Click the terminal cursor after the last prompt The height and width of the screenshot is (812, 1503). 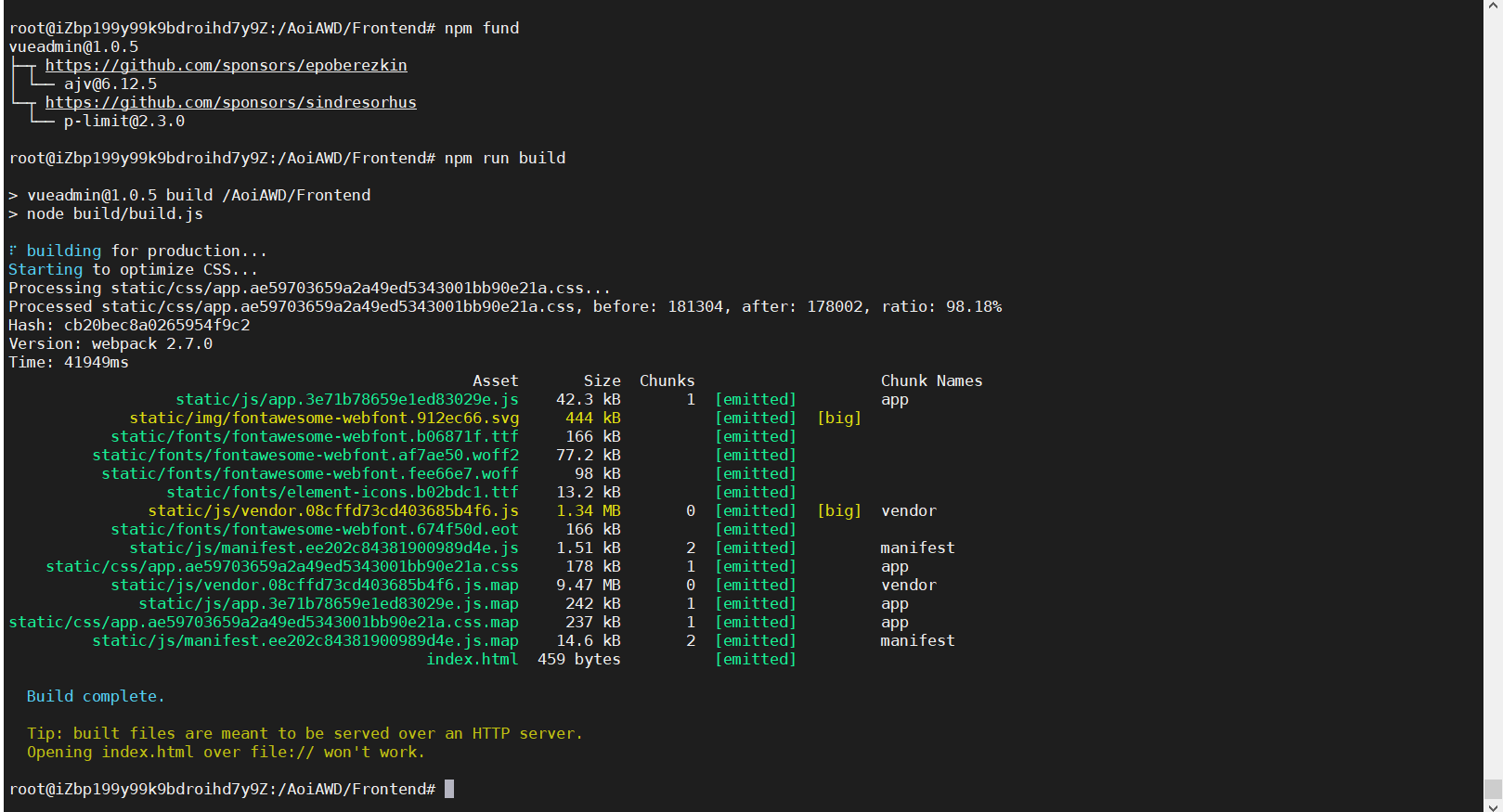pos(449,789)
